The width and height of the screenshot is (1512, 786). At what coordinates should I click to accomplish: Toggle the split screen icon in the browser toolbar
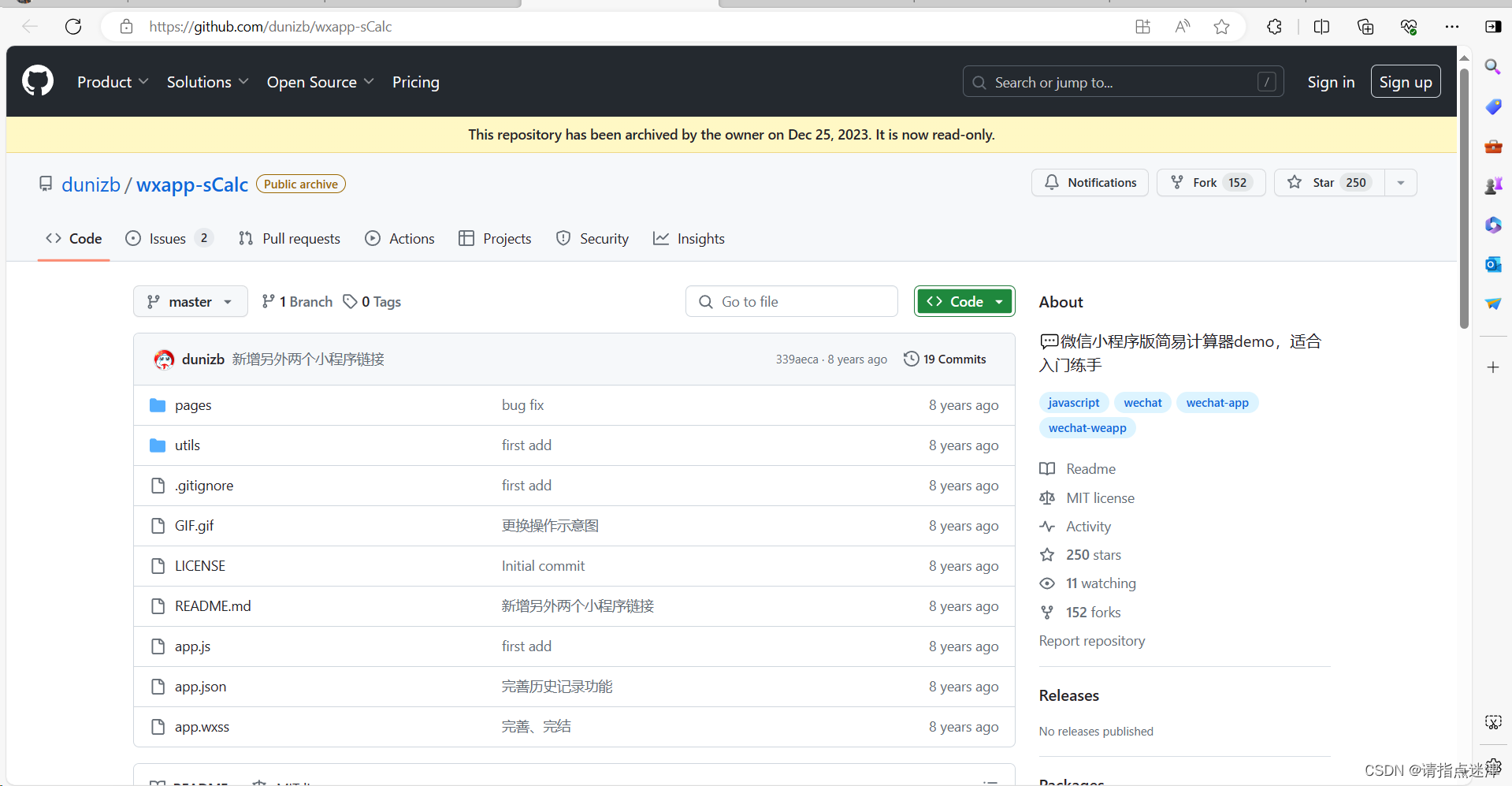[x=1321, y=27]
